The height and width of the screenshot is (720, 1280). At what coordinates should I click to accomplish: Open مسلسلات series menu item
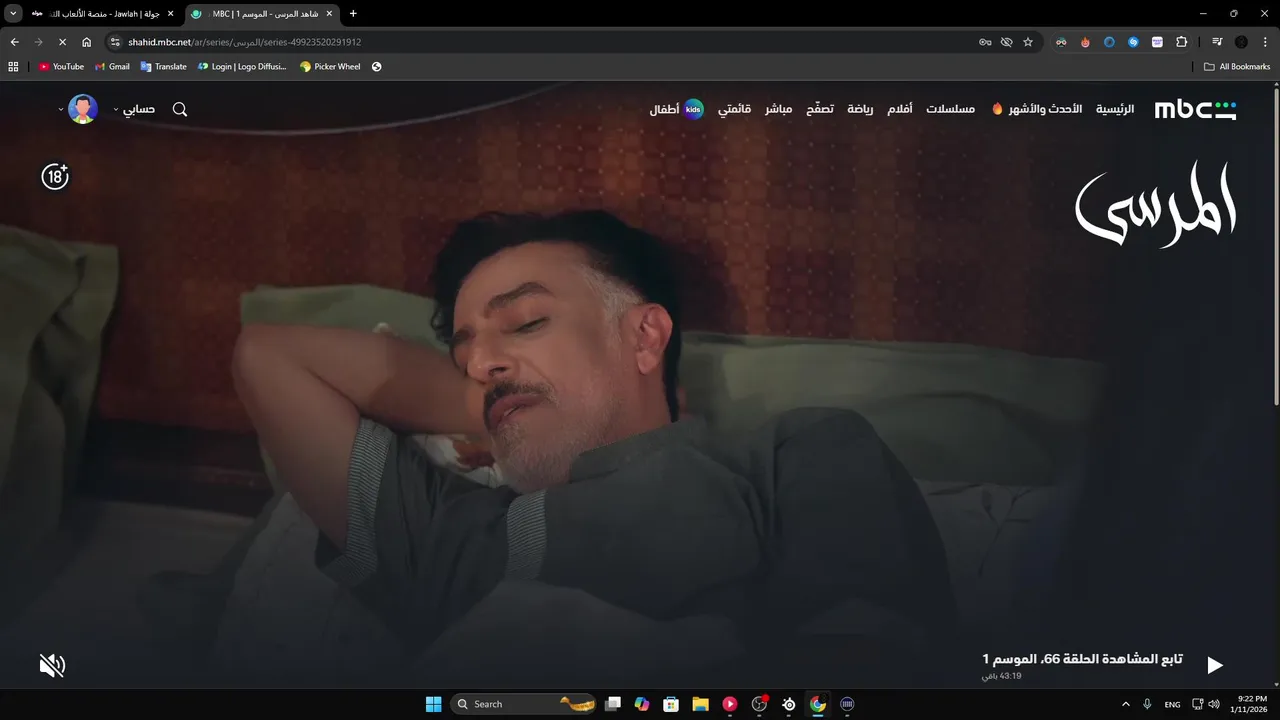click(x=950, y=109)
